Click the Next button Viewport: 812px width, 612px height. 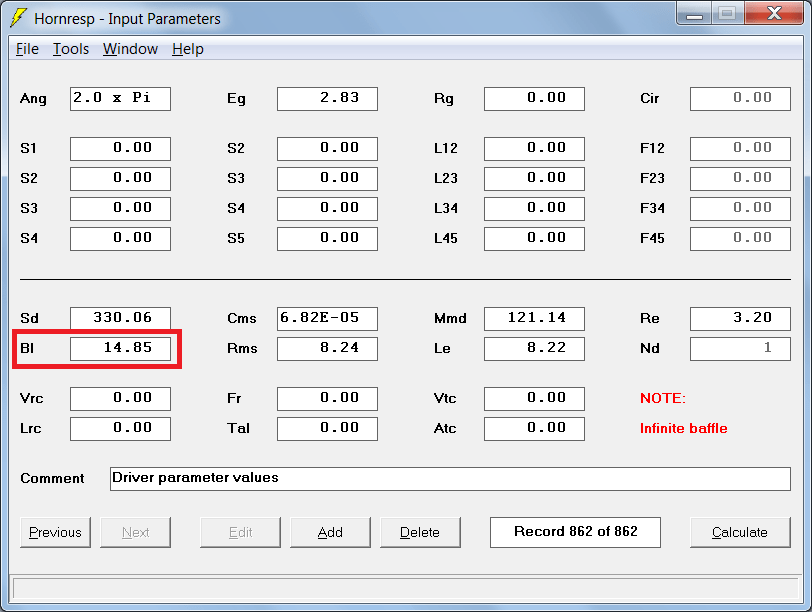(136, 532)
